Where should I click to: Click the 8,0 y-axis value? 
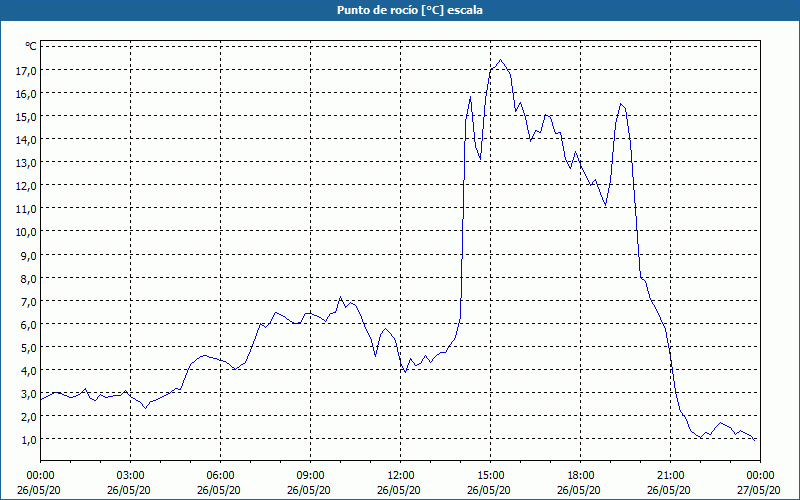tap(29, 279)
